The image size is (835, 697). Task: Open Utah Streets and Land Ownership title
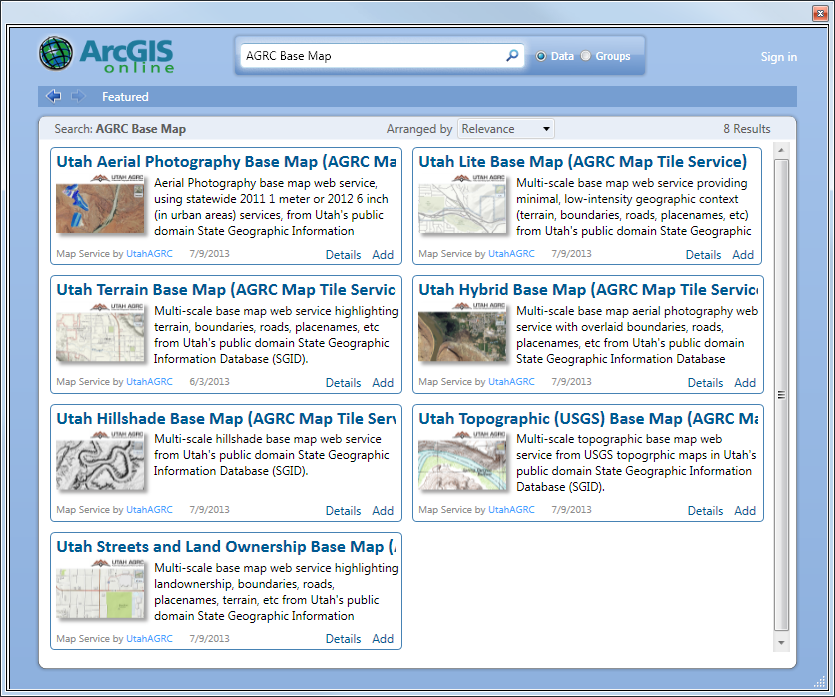(226, 547)
